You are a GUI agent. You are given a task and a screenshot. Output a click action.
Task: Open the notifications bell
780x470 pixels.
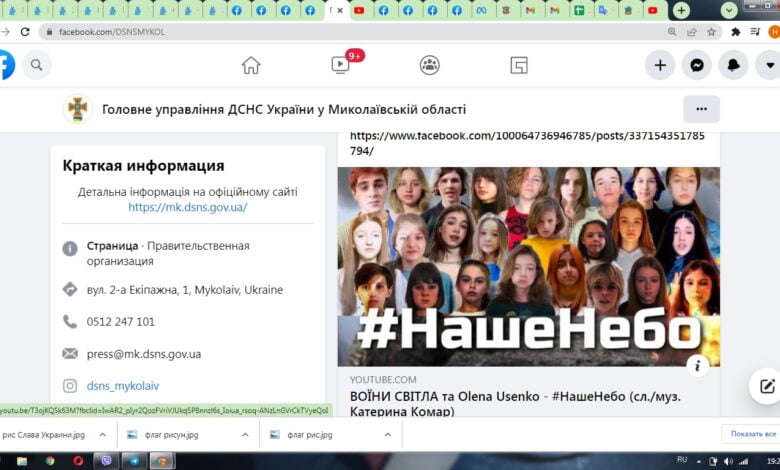point(733,65)
